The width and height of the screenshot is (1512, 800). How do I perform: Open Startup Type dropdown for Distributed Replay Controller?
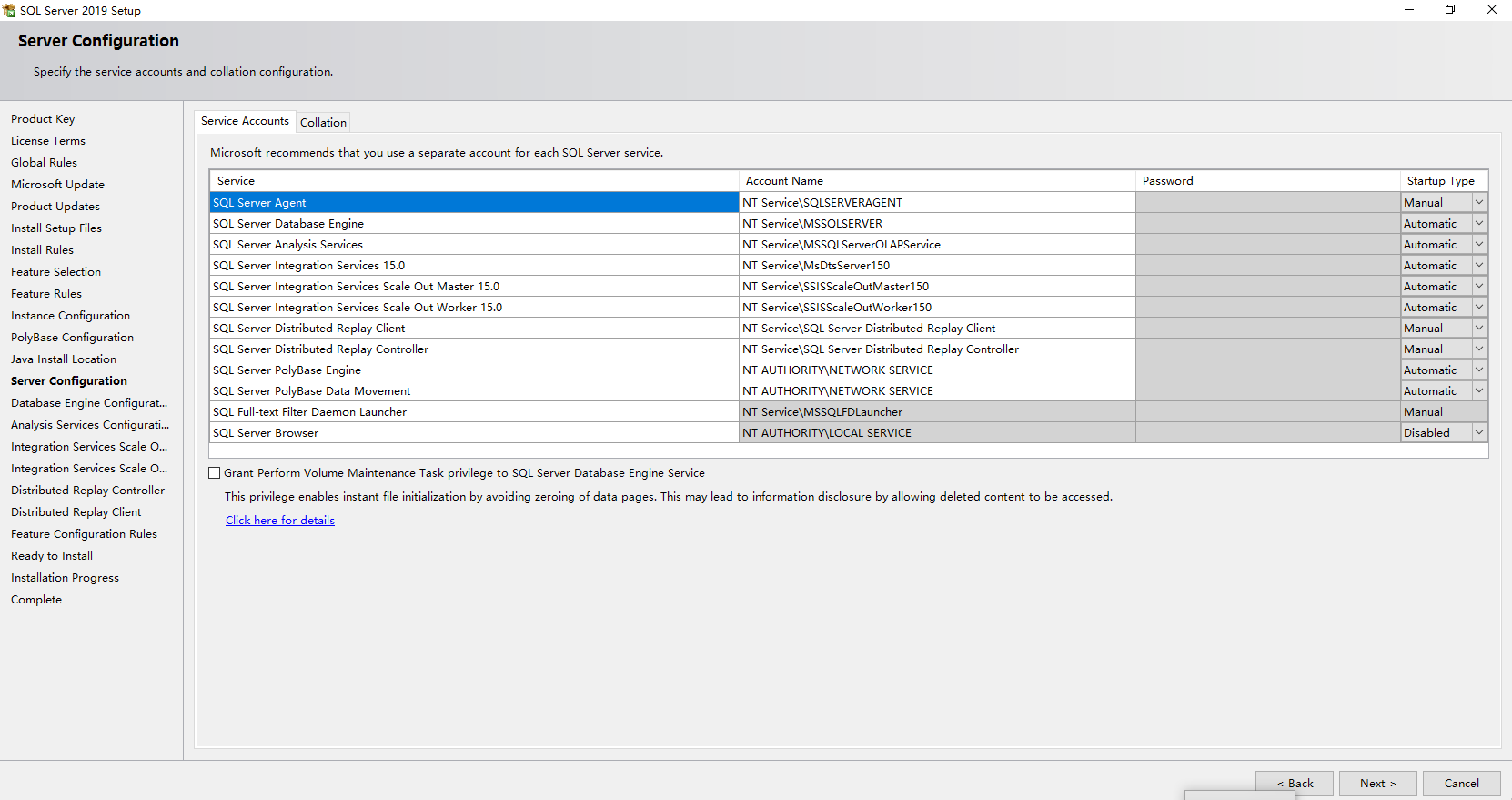click(x=1479, y=349)
